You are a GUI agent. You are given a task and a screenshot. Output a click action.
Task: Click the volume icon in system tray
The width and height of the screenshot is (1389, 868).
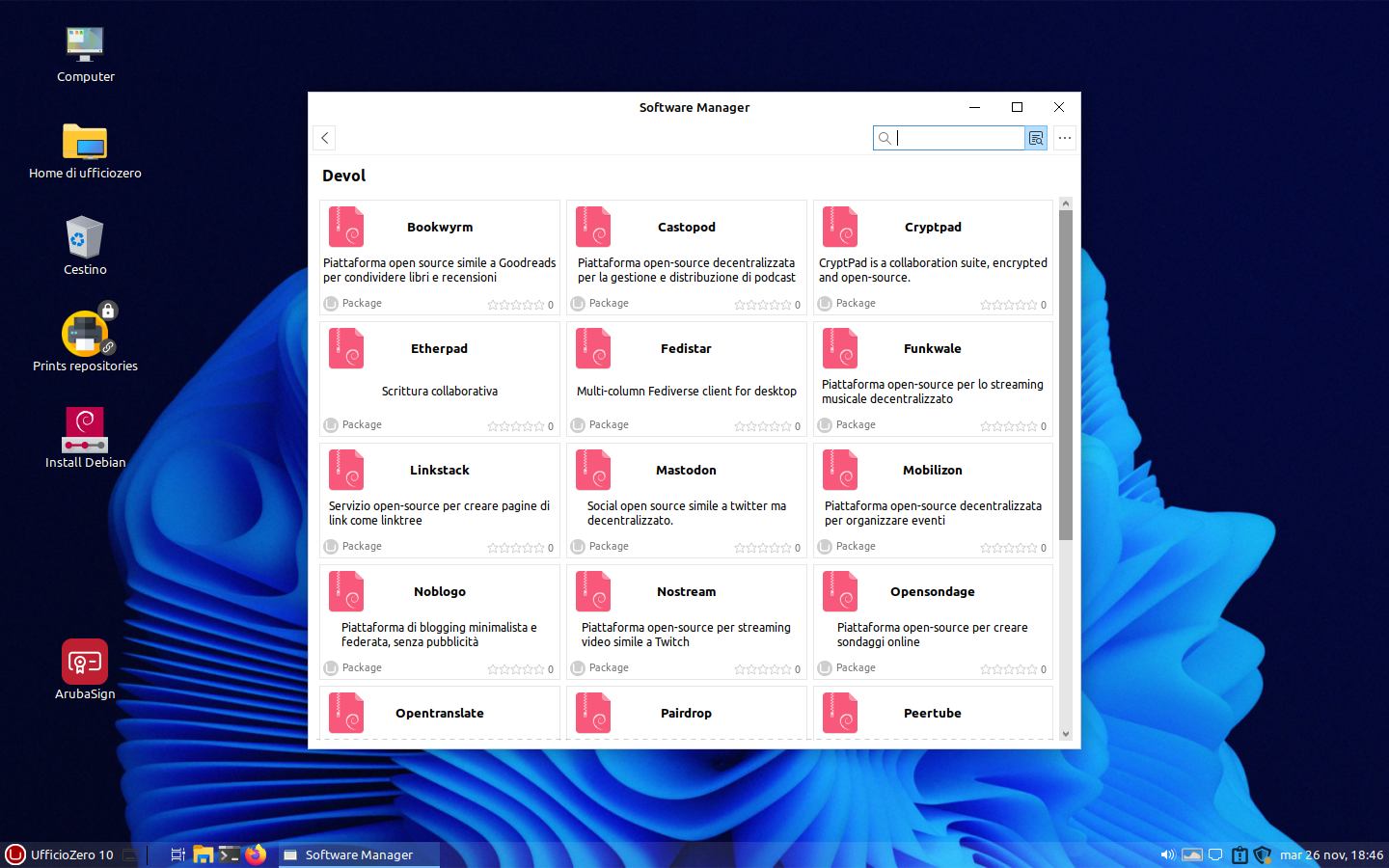pos(1167,854)
